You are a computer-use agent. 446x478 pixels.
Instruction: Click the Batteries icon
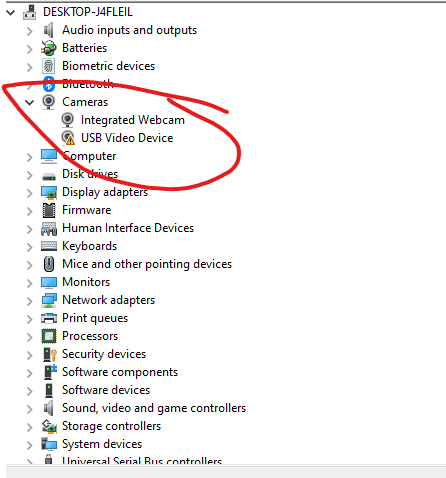coord(49,48)
